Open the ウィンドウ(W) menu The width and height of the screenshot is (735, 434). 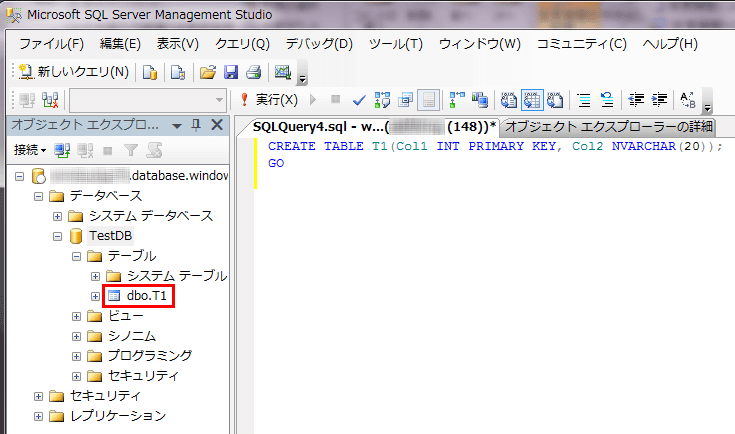pyautogui.click(x=480, y=44)
